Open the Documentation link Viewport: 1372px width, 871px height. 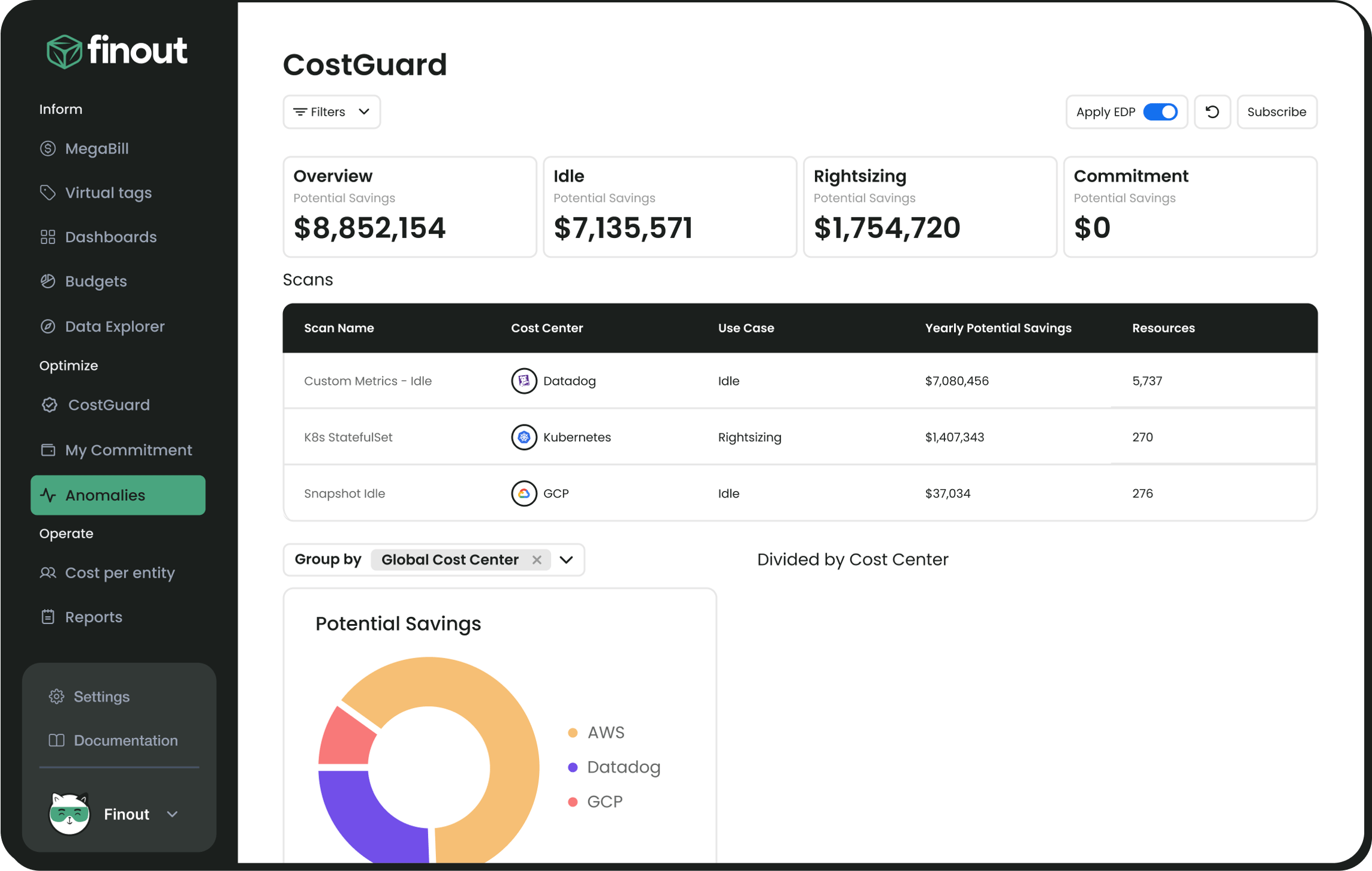[x=126, y=740]
